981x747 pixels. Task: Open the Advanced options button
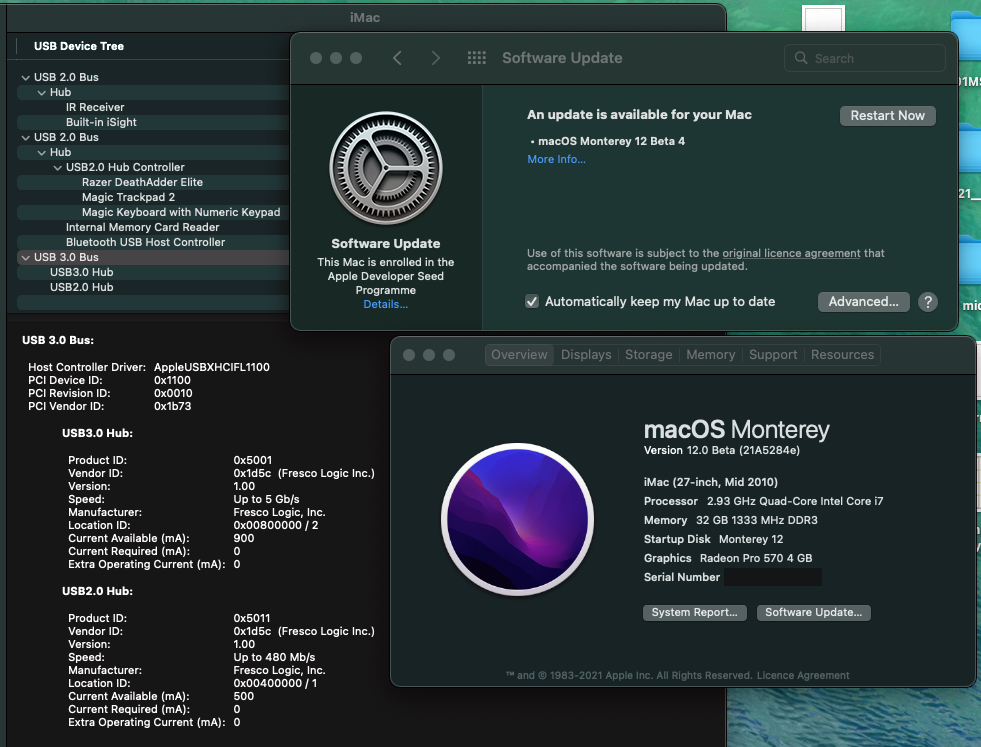coord(863,302)
